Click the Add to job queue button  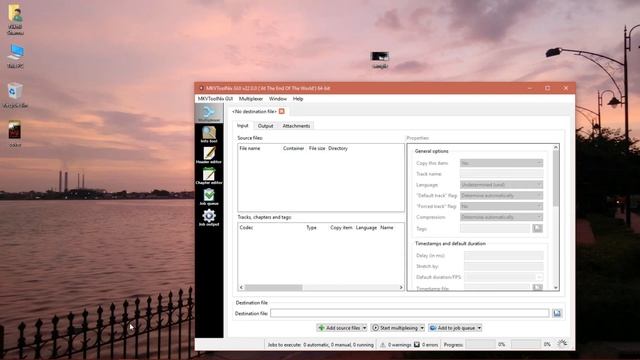pos(452,328)
